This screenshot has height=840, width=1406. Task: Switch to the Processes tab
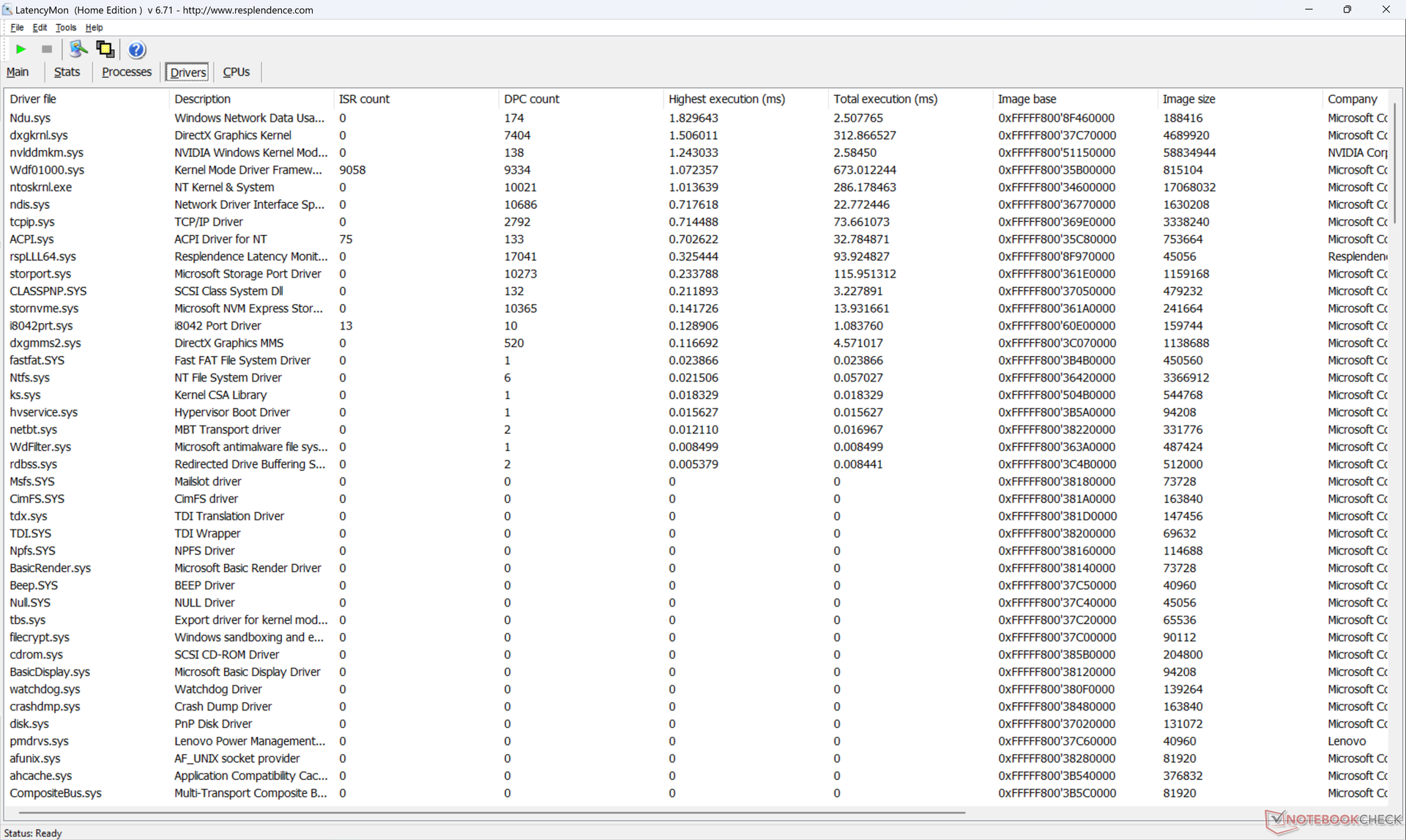[x=126, y=72]
